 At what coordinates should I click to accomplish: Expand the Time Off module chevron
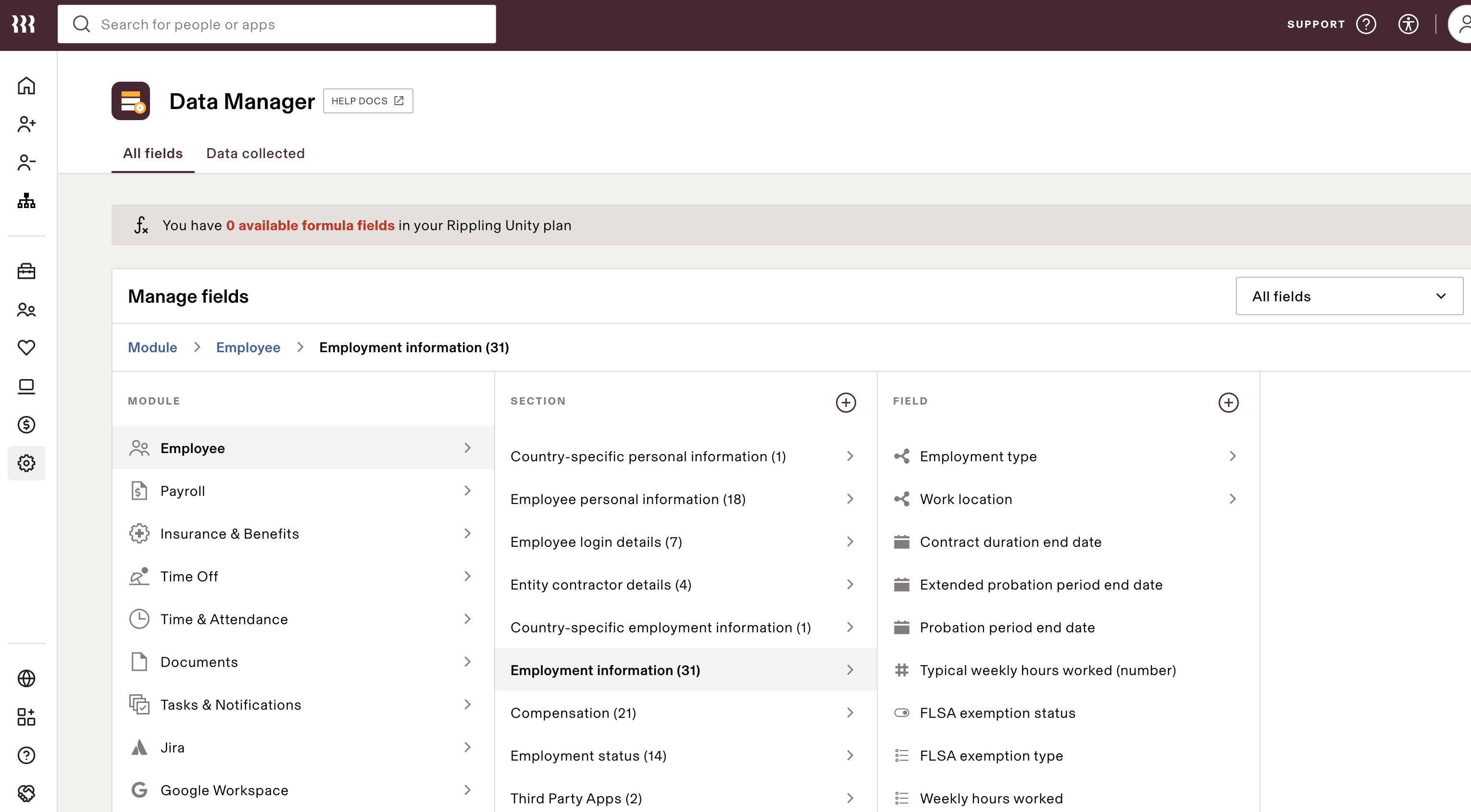click(467, 577)
